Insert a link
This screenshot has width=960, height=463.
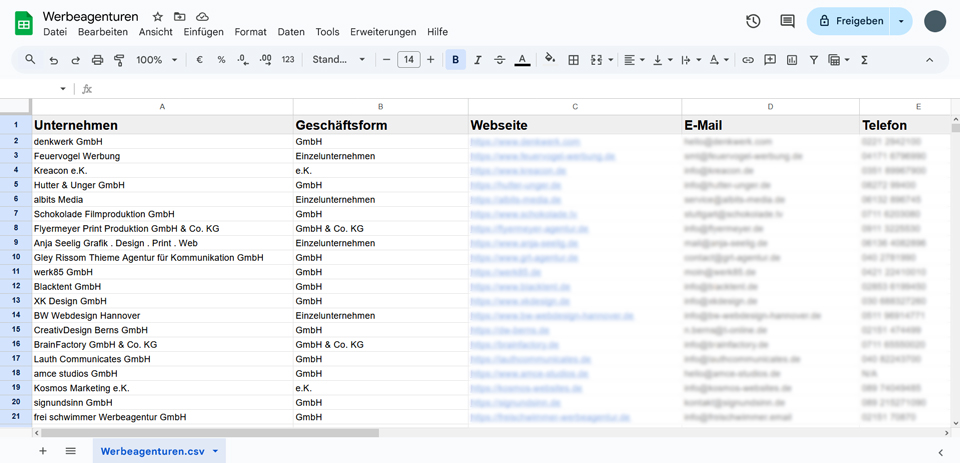748,60
